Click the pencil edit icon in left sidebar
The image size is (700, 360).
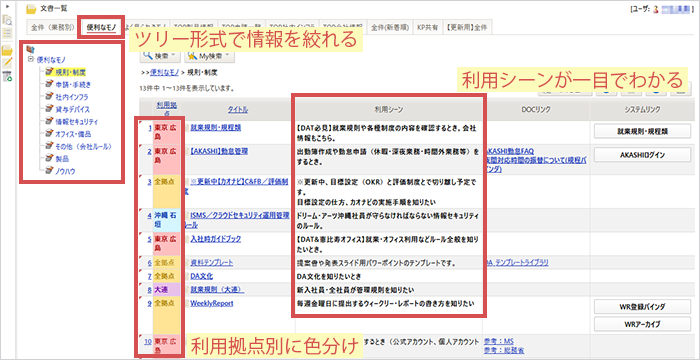tap(7, 63)
